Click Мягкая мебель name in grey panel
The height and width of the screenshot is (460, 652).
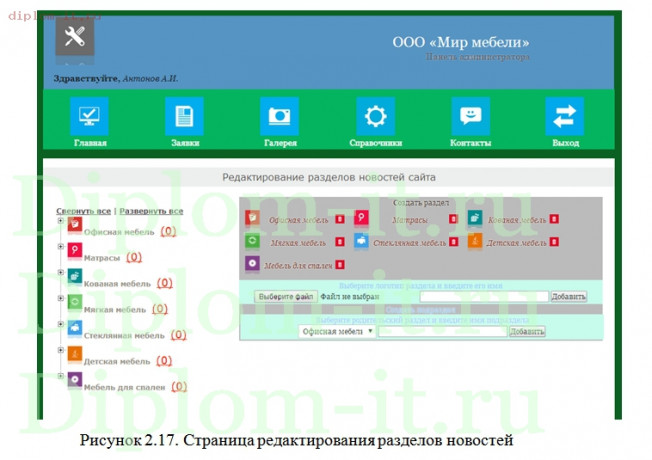(299, 243)
